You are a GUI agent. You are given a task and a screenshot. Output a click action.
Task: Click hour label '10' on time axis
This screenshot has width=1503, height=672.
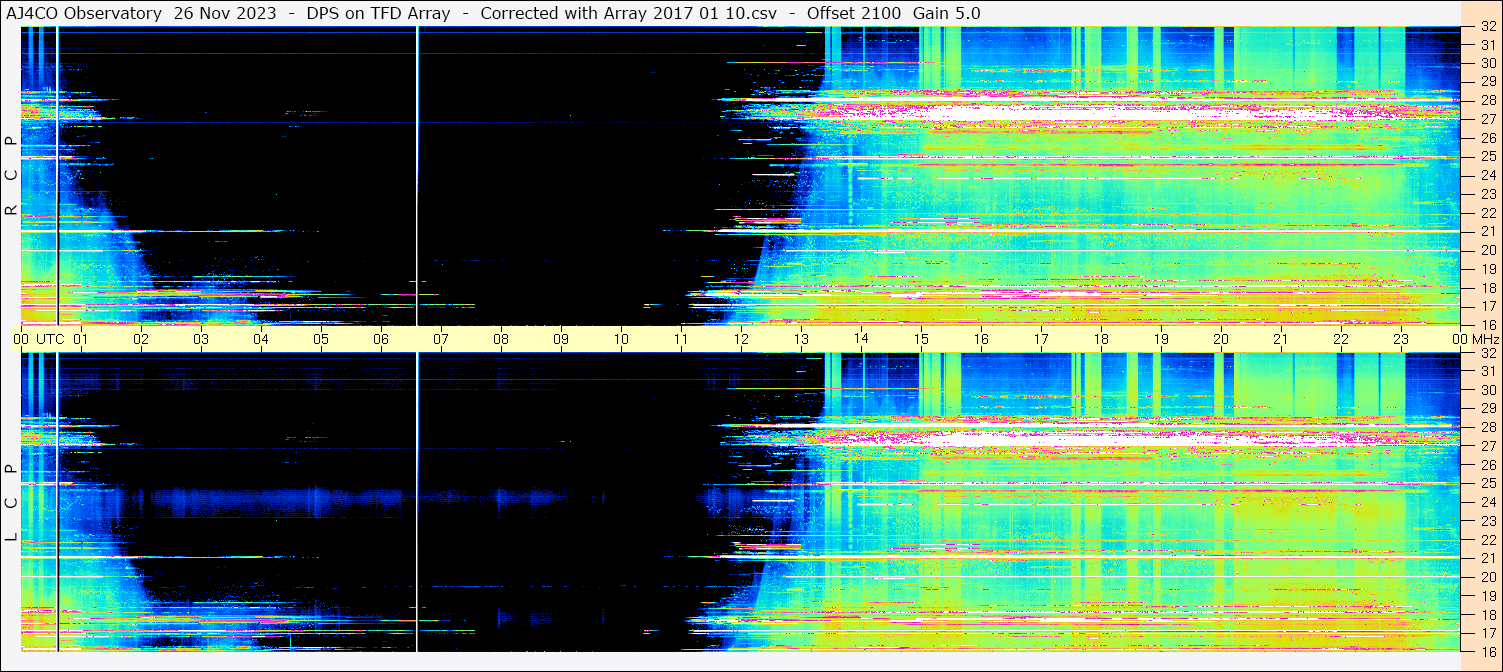point(621,339)
